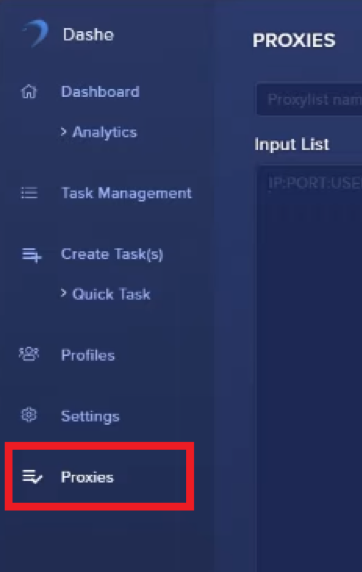
Task: Click the Proxylist name input field
Action: click(x=309, y=99)
